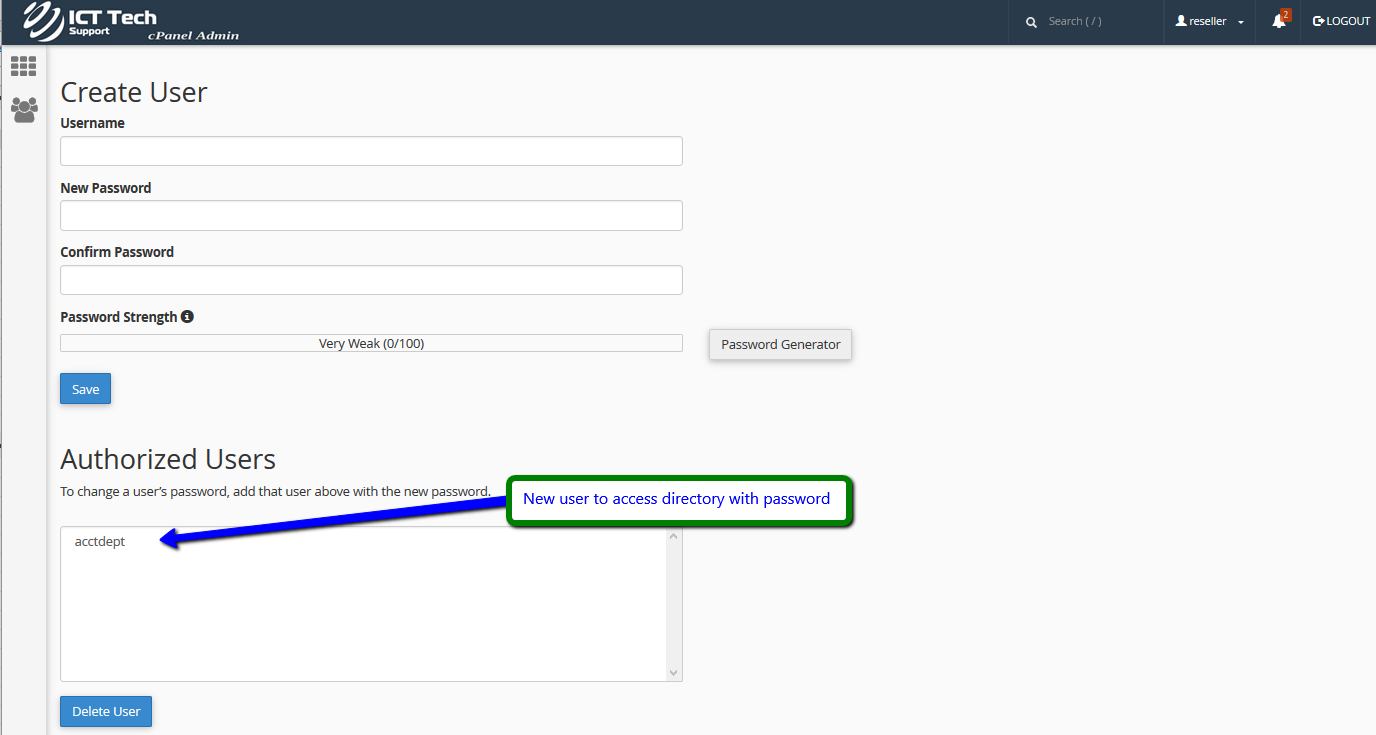The image size is (1376, 735).
Task: Click the Delete User button
Action: click(x=106, y=711)
